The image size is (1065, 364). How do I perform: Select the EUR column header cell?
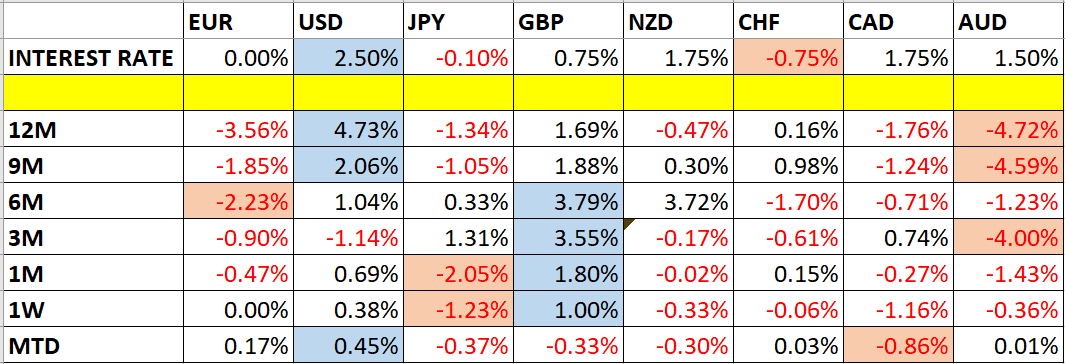(238, 22)
